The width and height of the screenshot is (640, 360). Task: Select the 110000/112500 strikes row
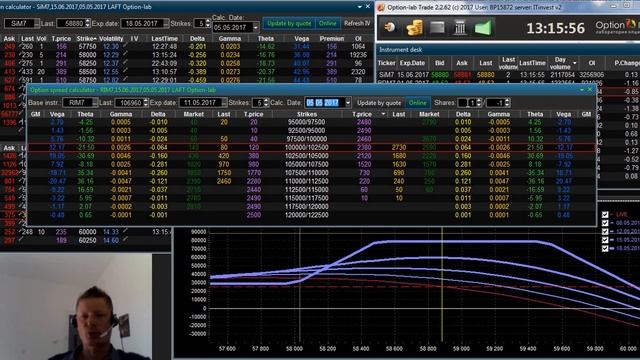pos(311,181)
